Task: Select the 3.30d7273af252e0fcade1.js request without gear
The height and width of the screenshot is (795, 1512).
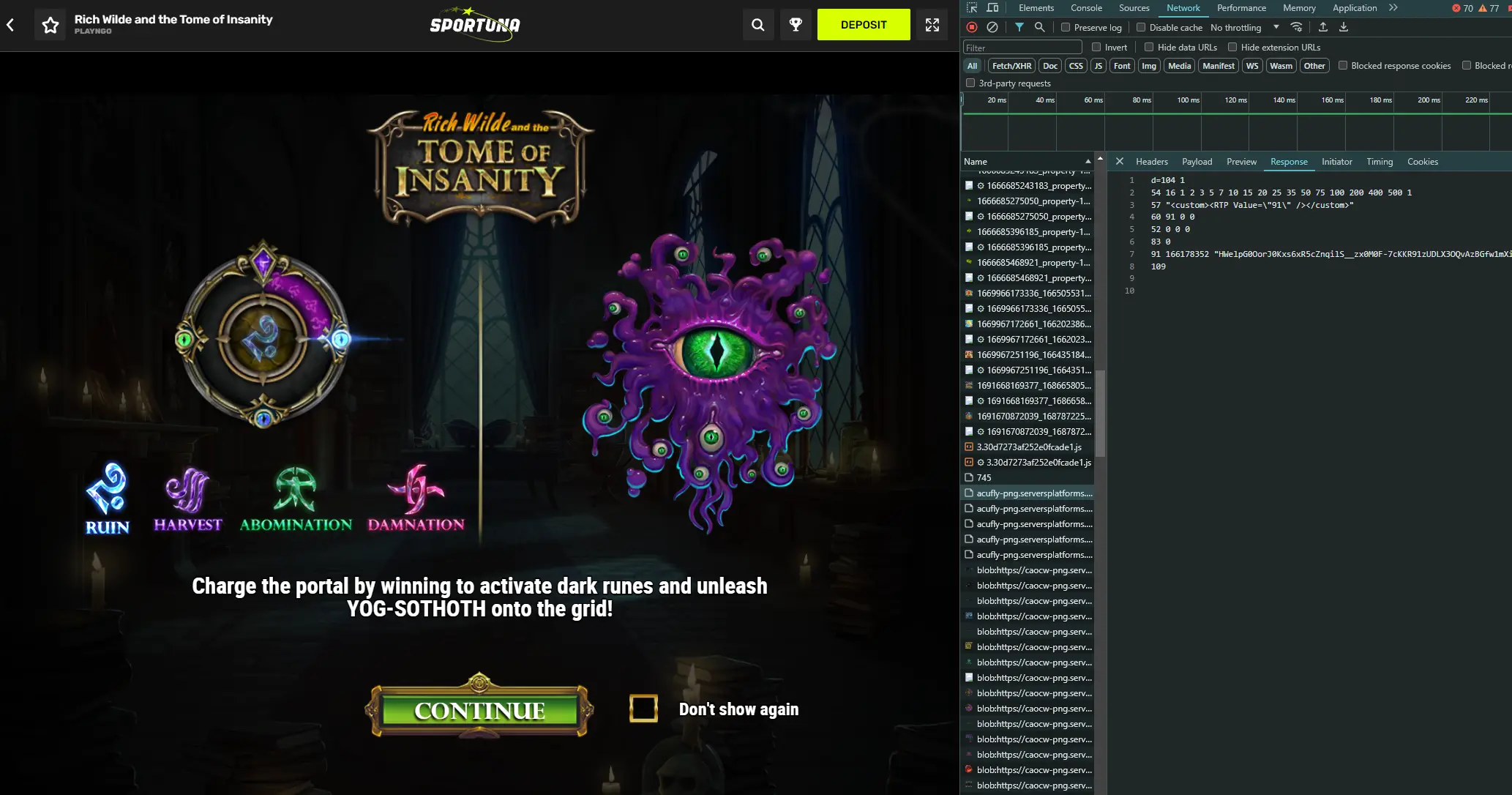Action: pos(1028,447)
